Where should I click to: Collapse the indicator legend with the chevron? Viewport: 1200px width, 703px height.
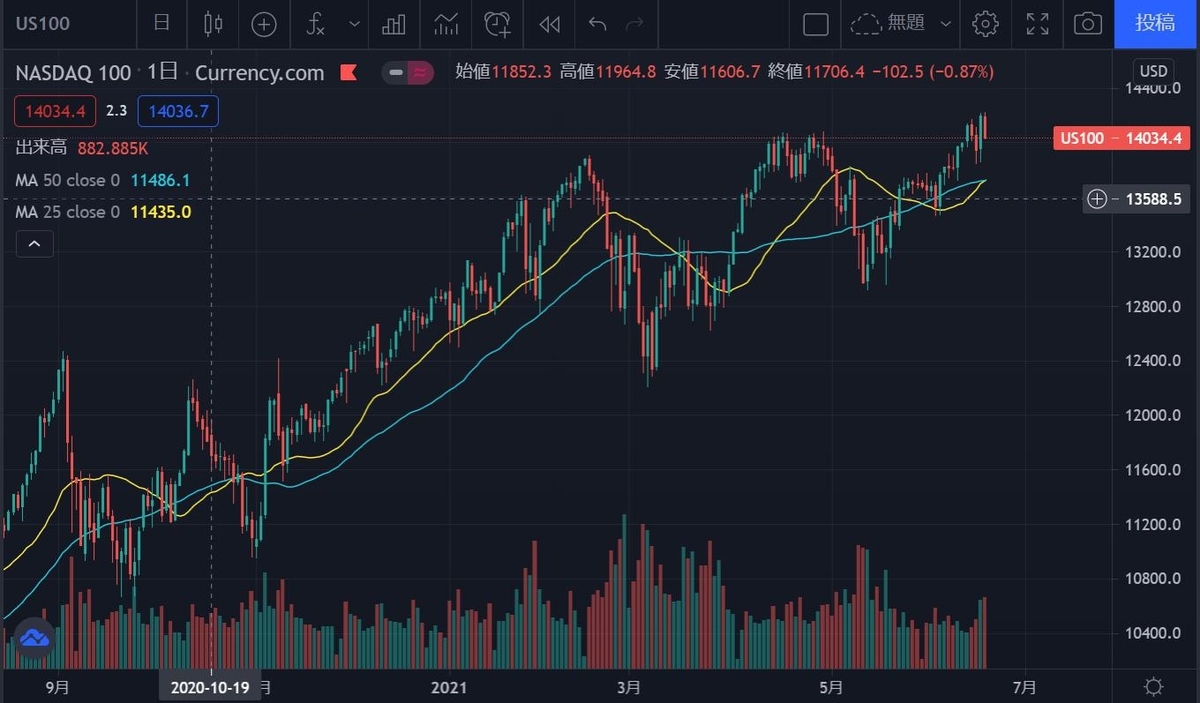[34, 243]
